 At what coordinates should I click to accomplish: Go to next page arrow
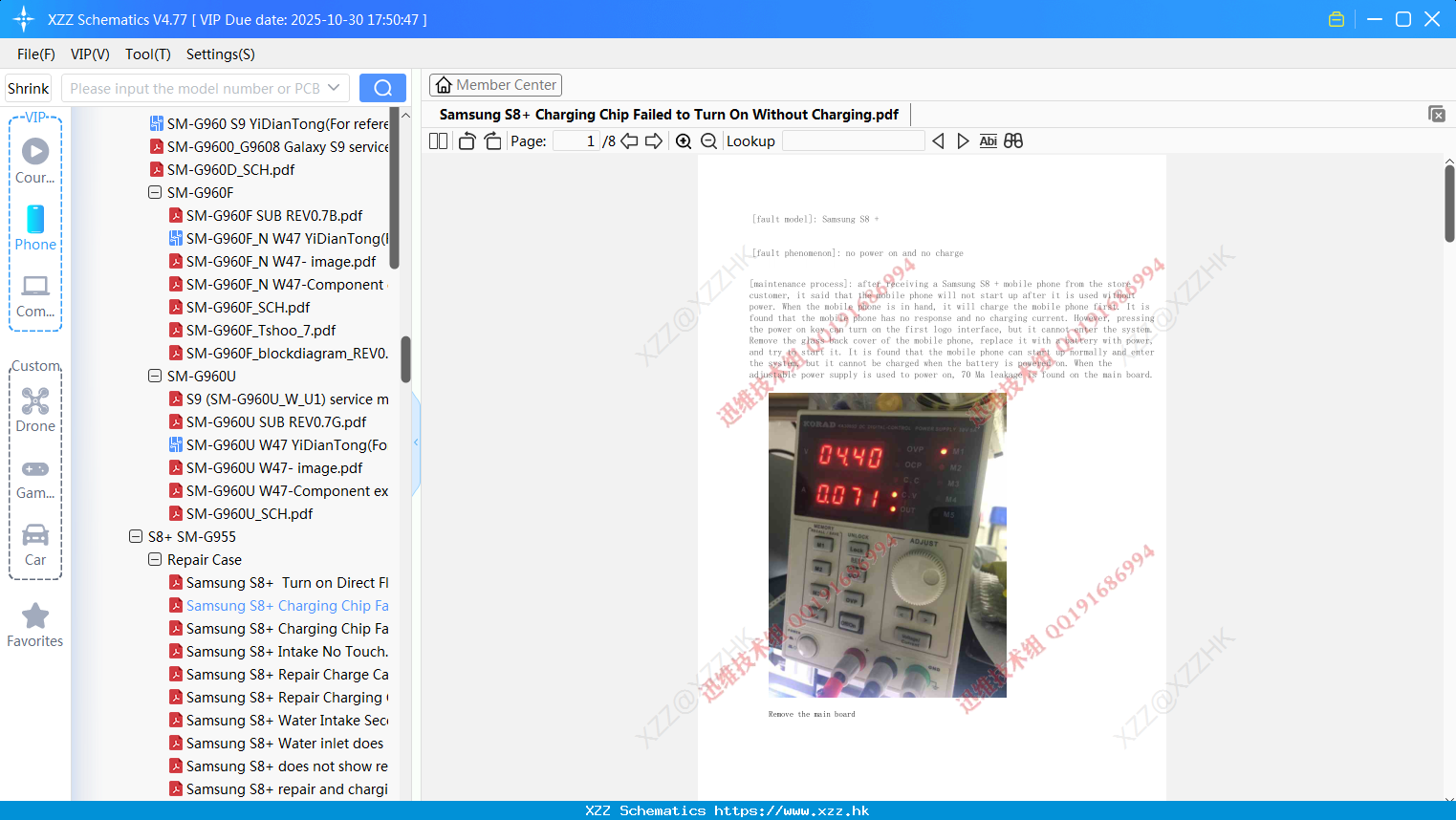654,140
